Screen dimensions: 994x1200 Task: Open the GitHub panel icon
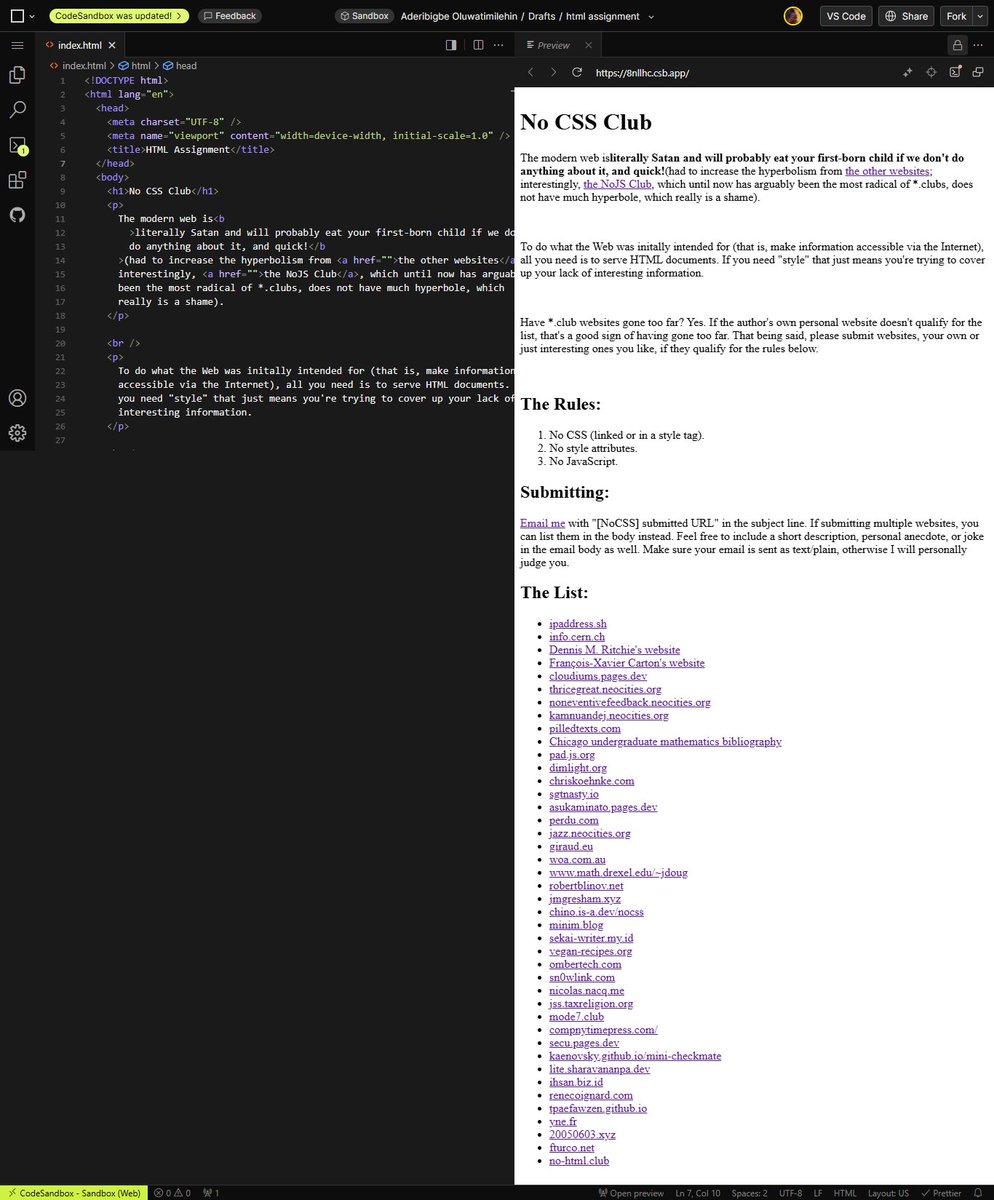(17, 215)
